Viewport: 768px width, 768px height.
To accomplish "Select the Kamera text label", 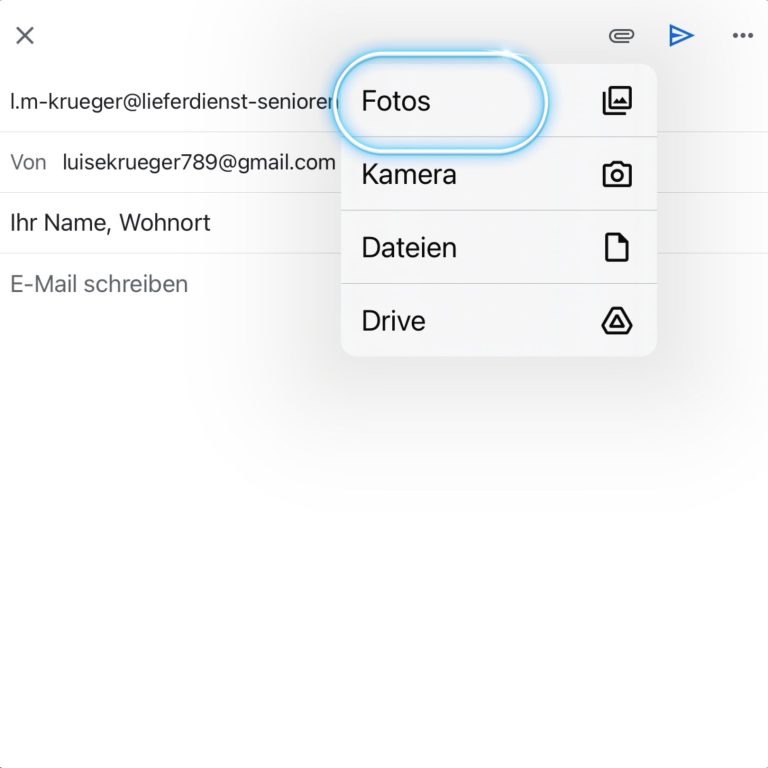I will [409, 175].
